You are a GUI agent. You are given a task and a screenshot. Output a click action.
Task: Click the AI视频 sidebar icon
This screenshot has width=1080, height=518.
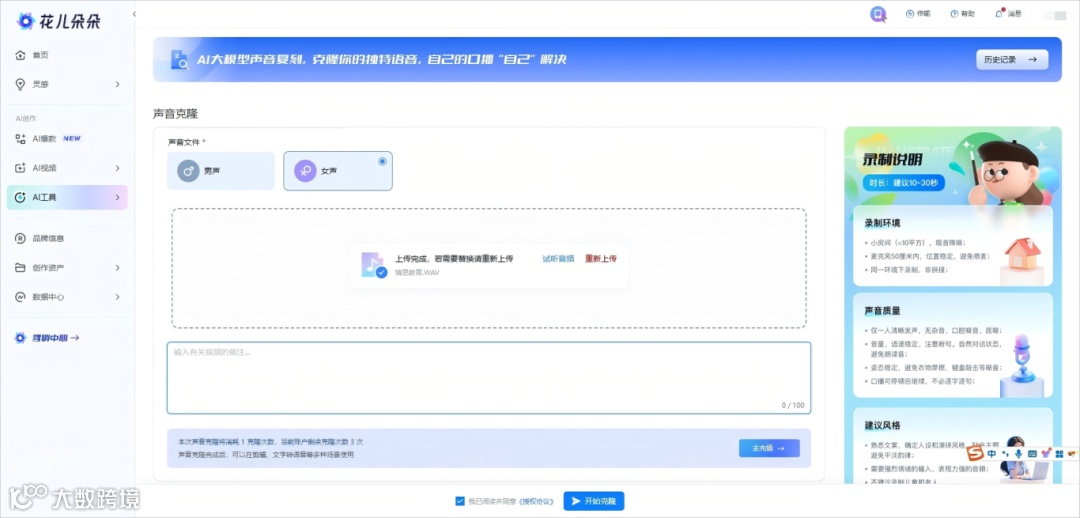coord(20,168)
